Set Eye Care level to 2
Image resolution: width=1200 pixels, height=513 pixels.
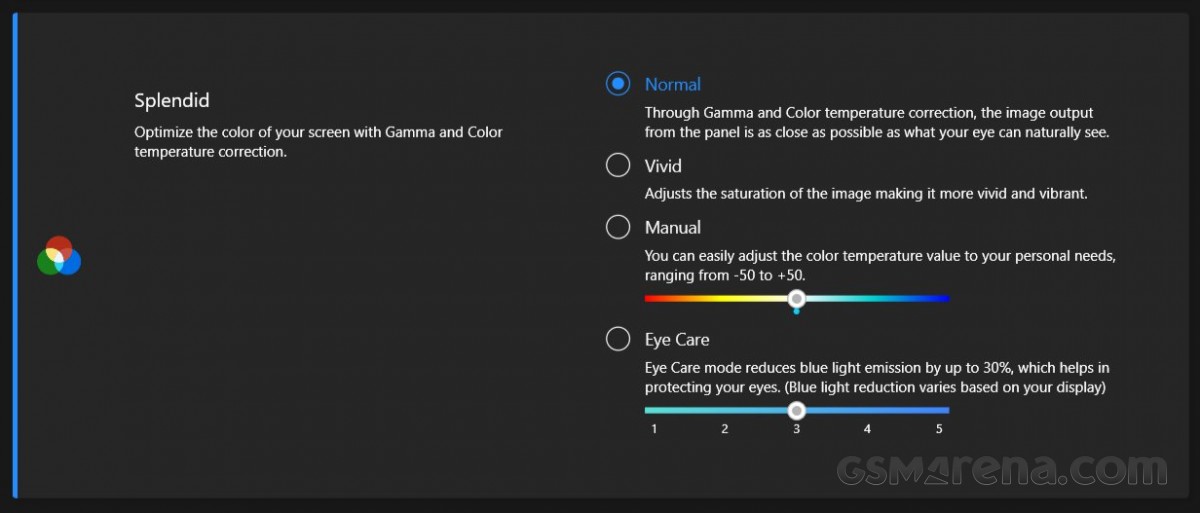[725, 410]
